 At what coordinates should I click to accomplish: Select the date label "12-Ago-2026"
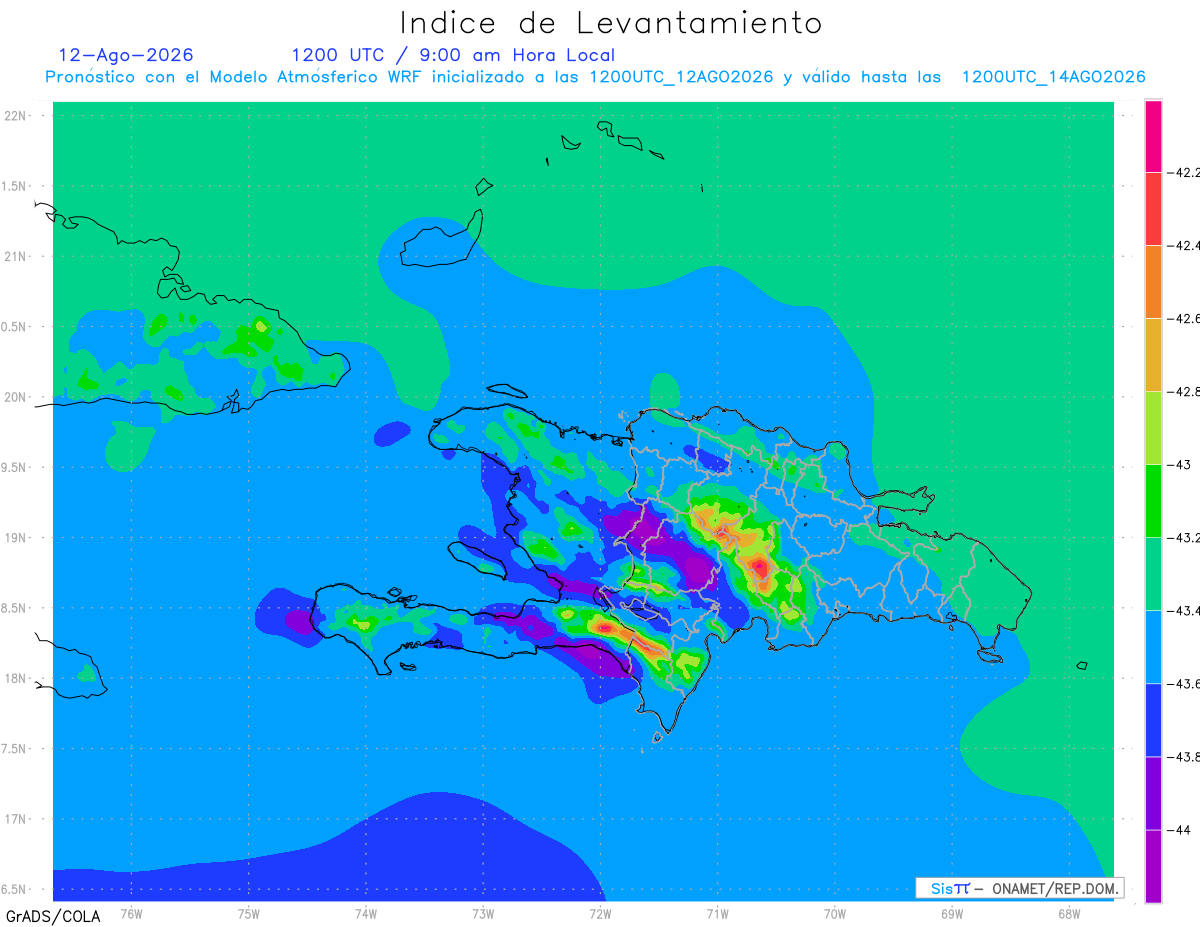pyautogui.click(x=126, y=55)
